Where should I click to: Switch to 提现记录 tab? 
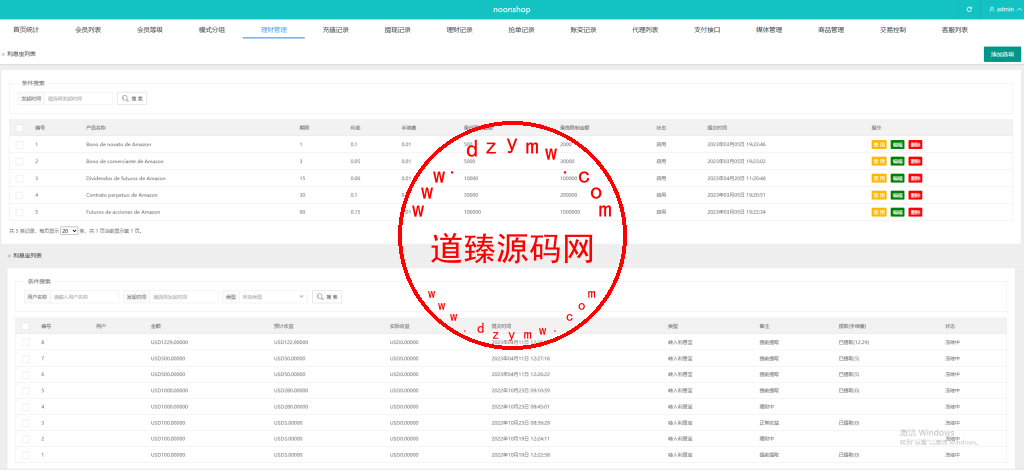398,30
